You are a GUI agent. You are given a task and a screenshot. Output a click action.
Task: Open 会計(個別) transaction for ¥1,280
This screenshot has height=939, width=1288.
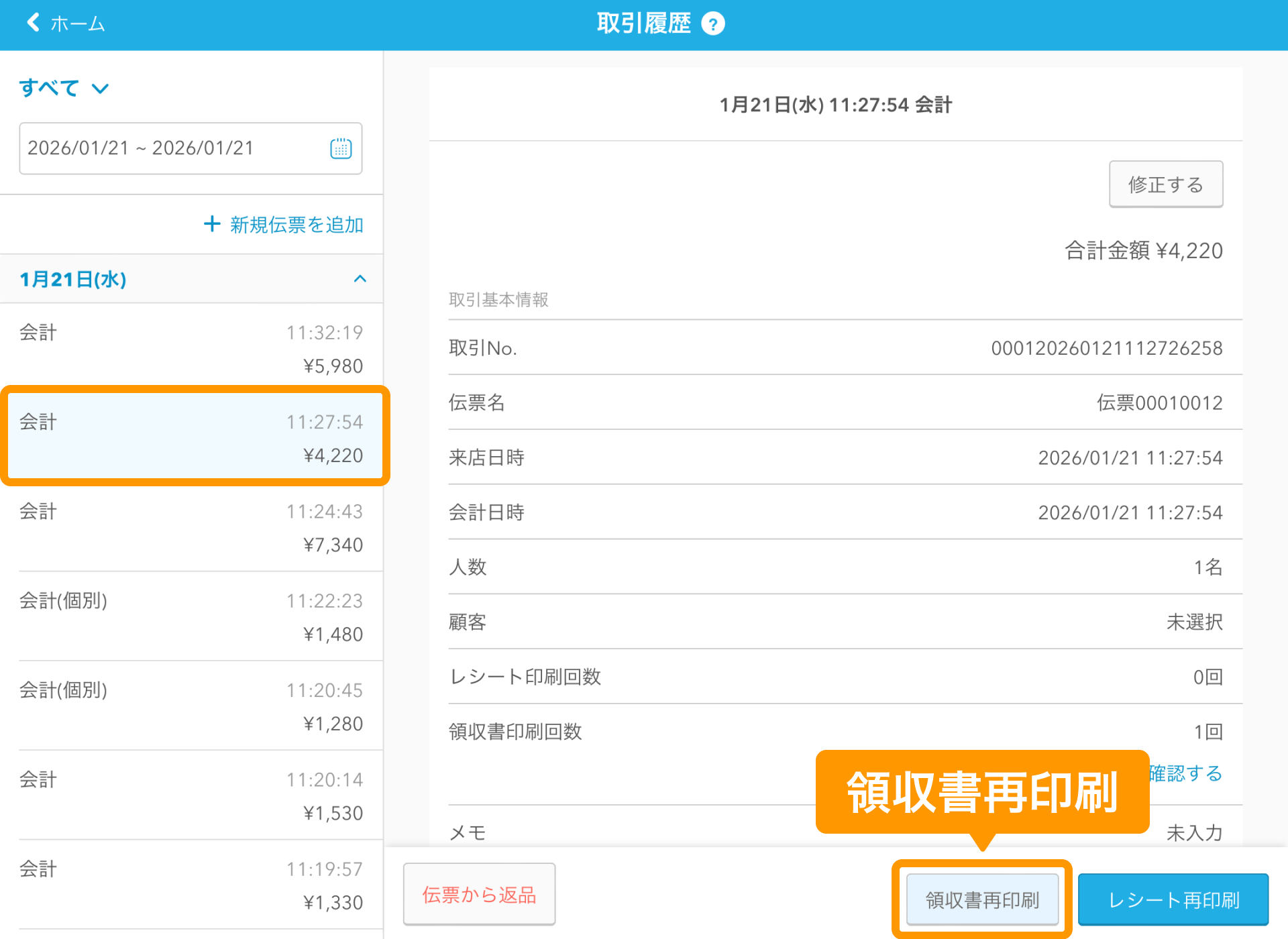point(191,706)
